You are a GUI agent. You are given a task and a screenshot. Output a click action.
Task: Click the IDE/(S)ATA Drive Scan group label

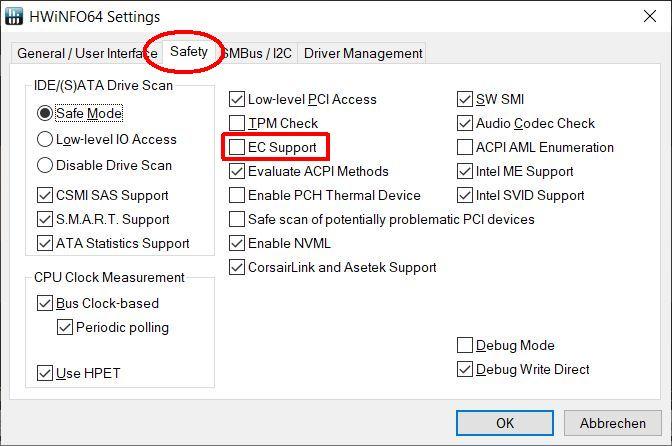click(103, 85)
